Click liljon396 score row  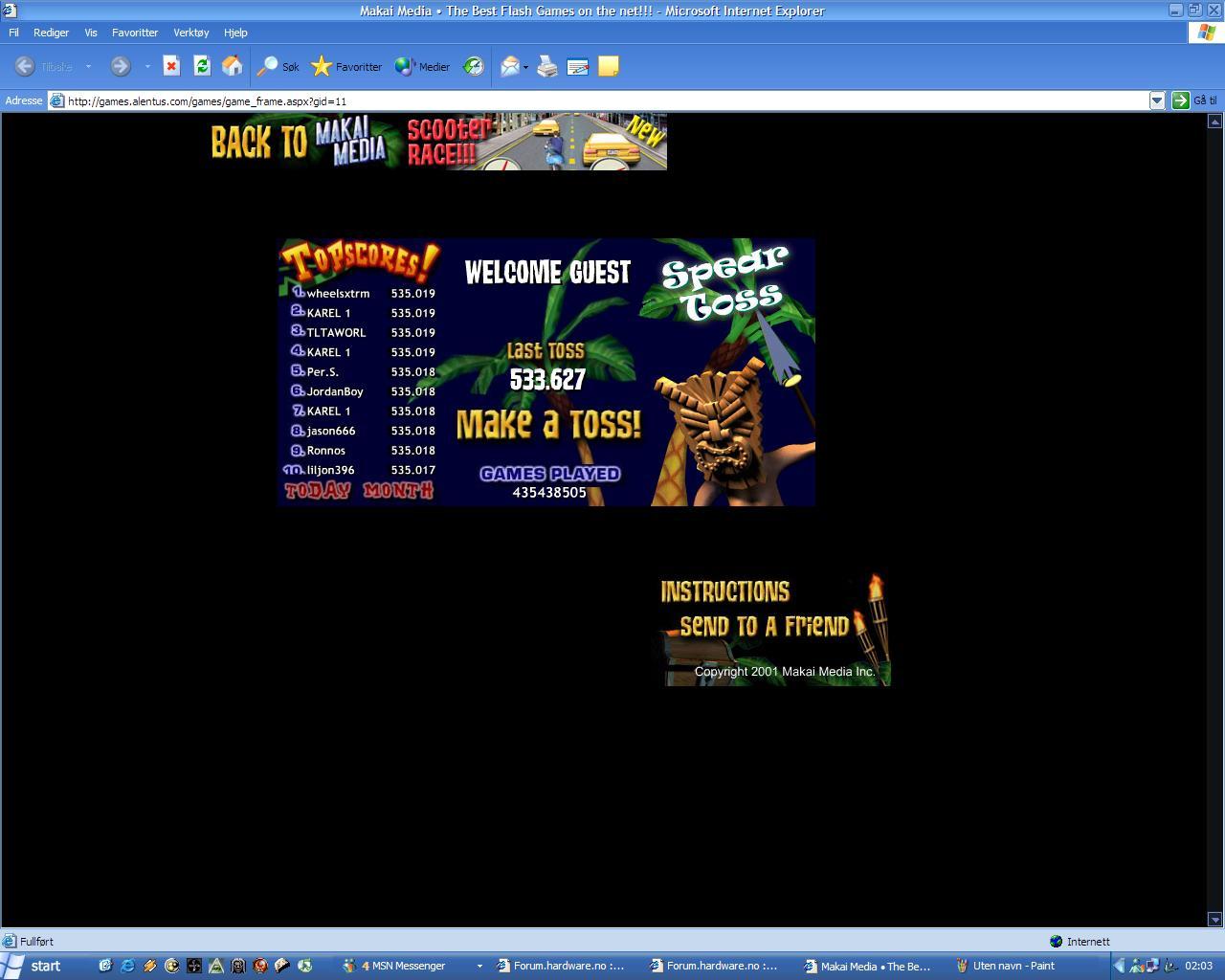tap(360, 470)
